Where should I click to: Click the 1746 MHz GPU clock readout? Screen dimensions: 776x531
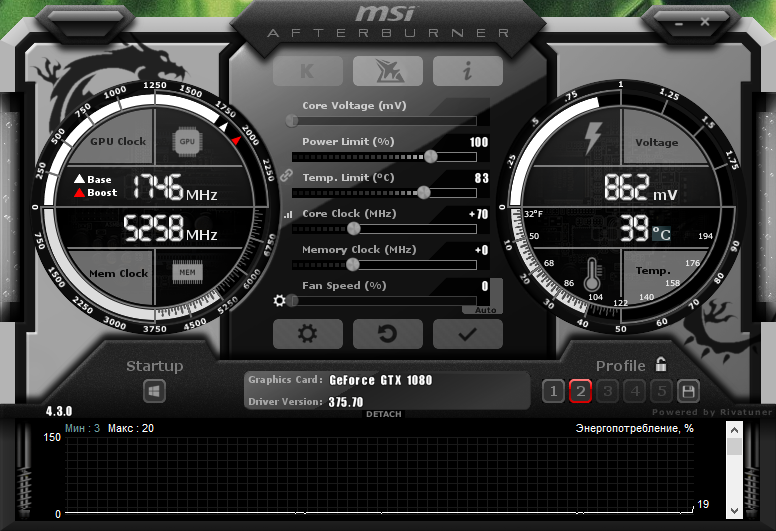coord(175,187)
